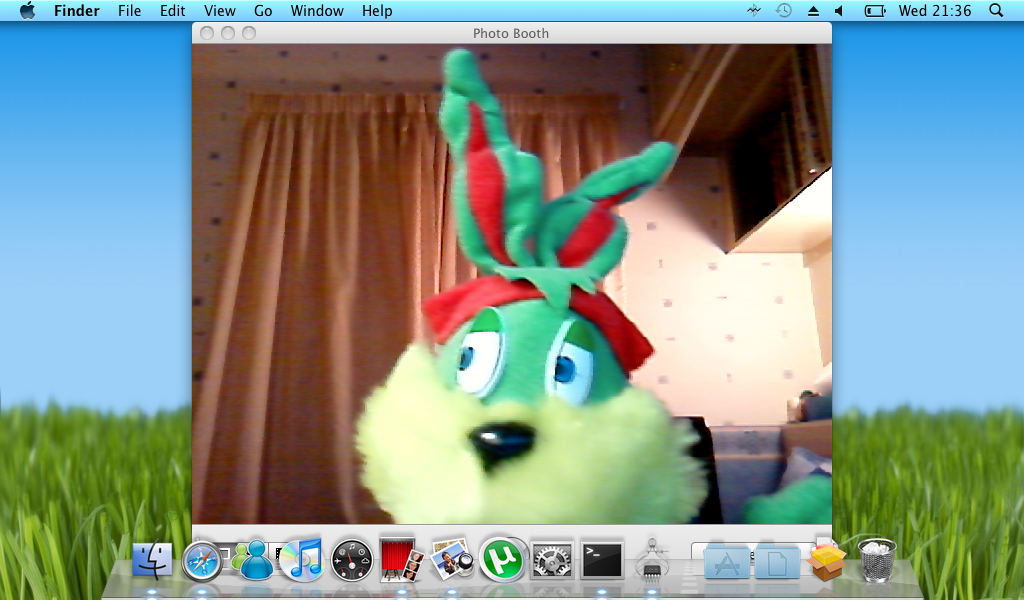This screenshot has width=1024, height=600.
Task: Click the battery status icon
Action: [874, 10]
